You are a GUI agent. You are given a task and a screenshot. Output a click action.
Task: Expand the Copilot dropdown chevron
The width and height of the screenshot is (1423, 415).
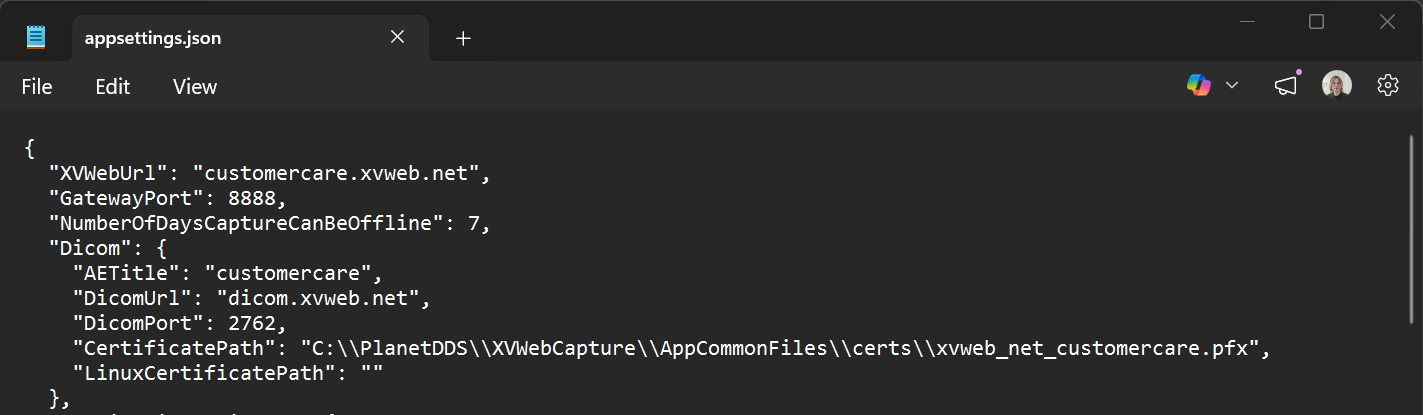click(1232, 86)
